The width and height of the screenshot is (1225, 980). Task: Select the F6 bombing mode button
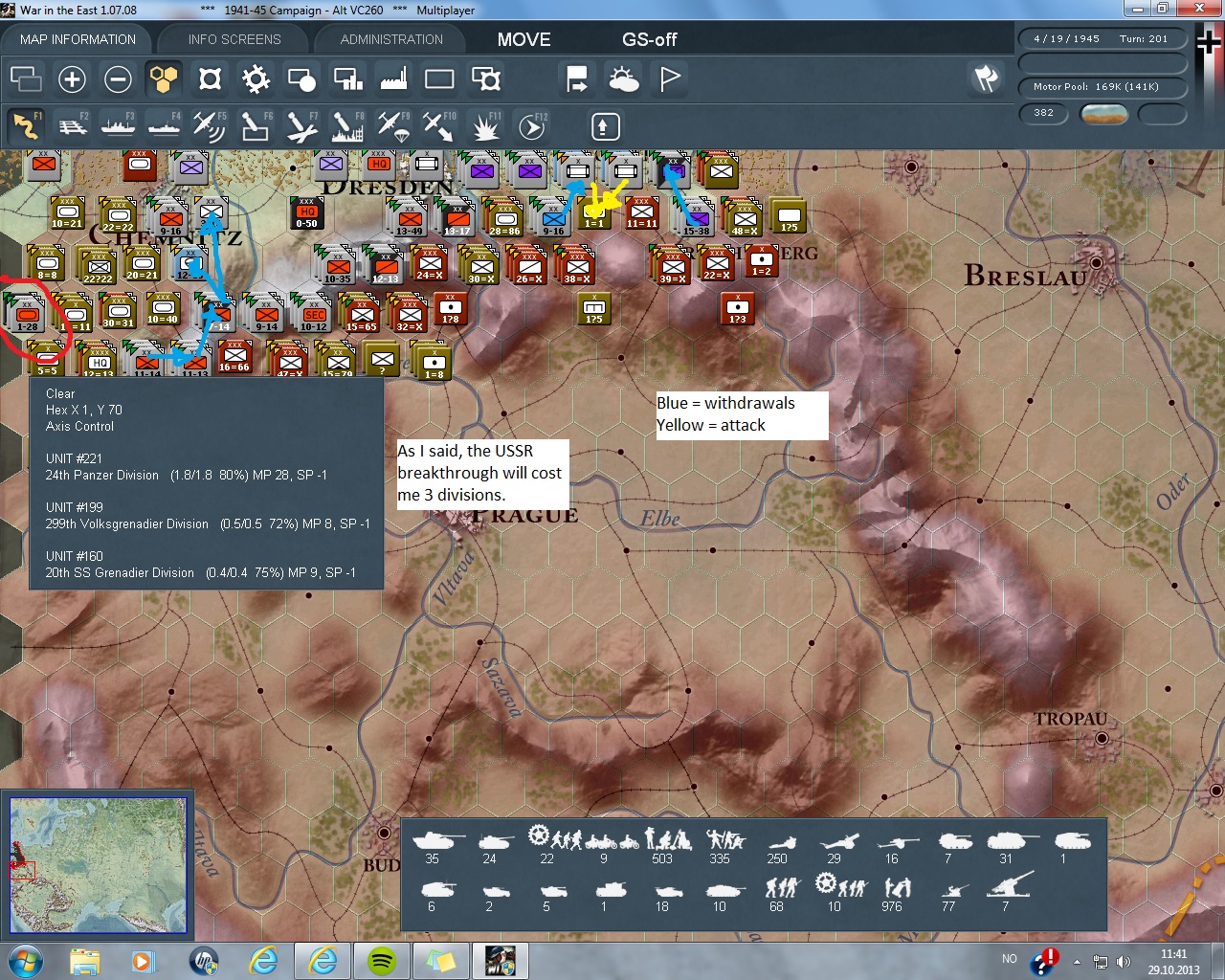256,125
